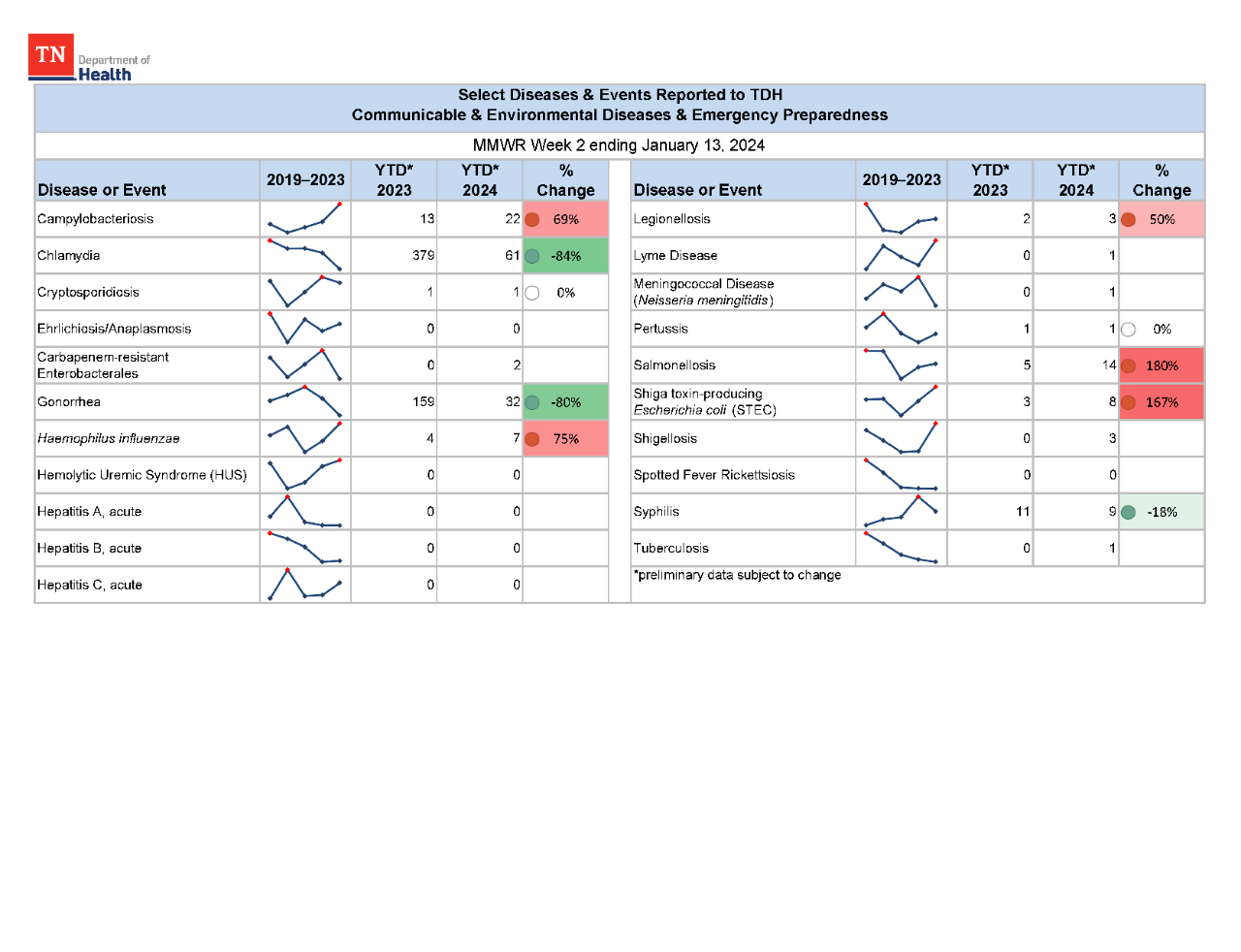Image resolution: width=1241 pixels, height=952 pixels.
Task: Select the red 180% indicator for Salmonellosis
Action: 1128,365
